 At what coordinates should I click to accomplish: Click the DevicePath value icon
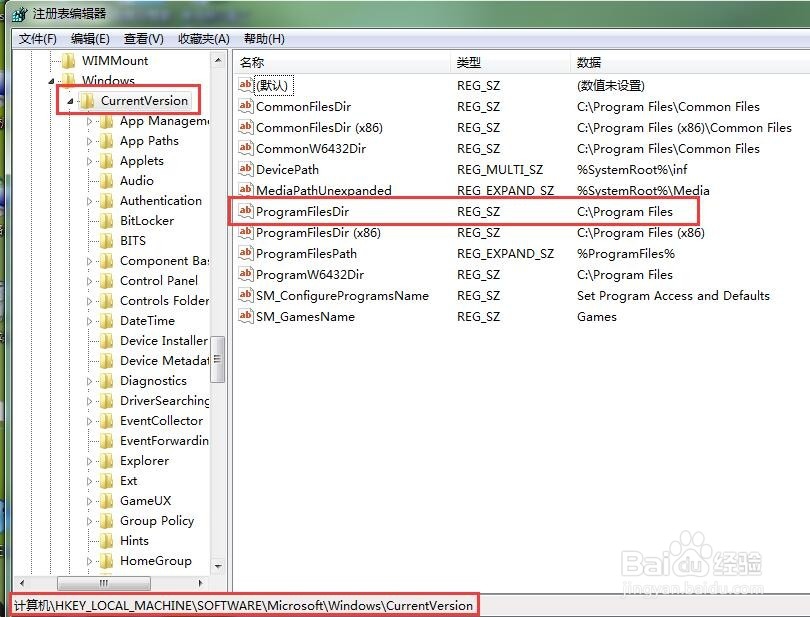pos(245,168)
